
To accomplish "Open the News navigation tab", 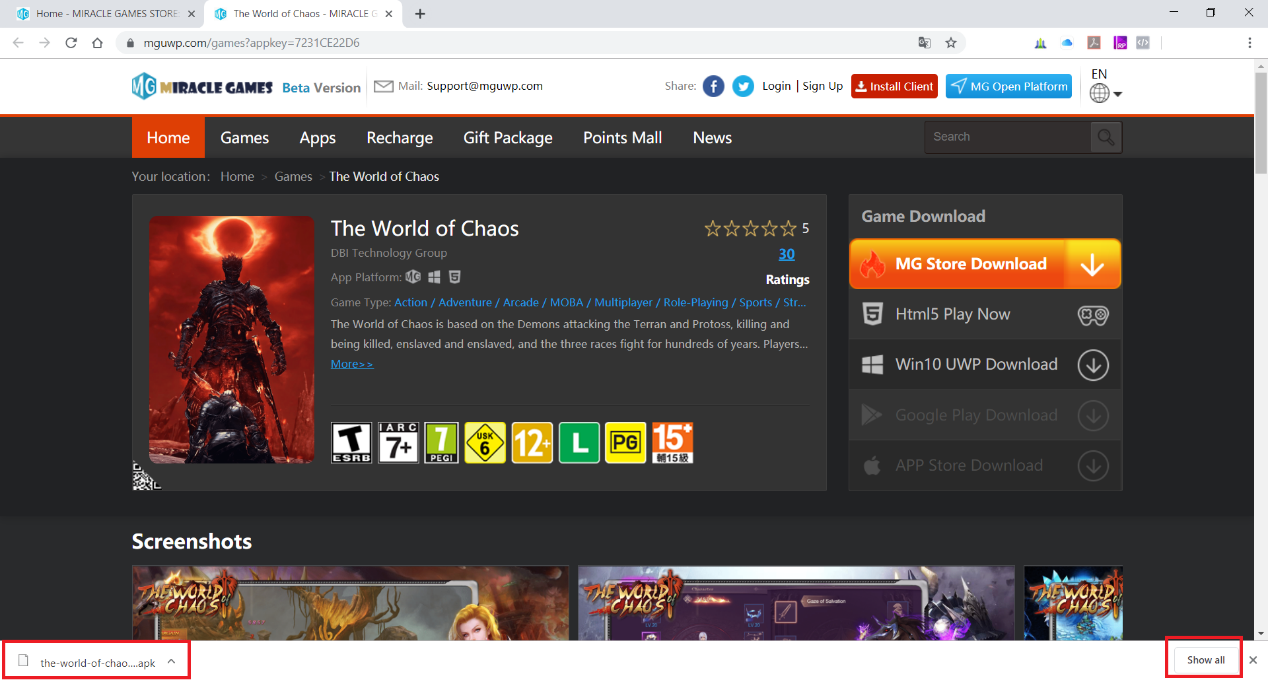I will pos(712,138).
